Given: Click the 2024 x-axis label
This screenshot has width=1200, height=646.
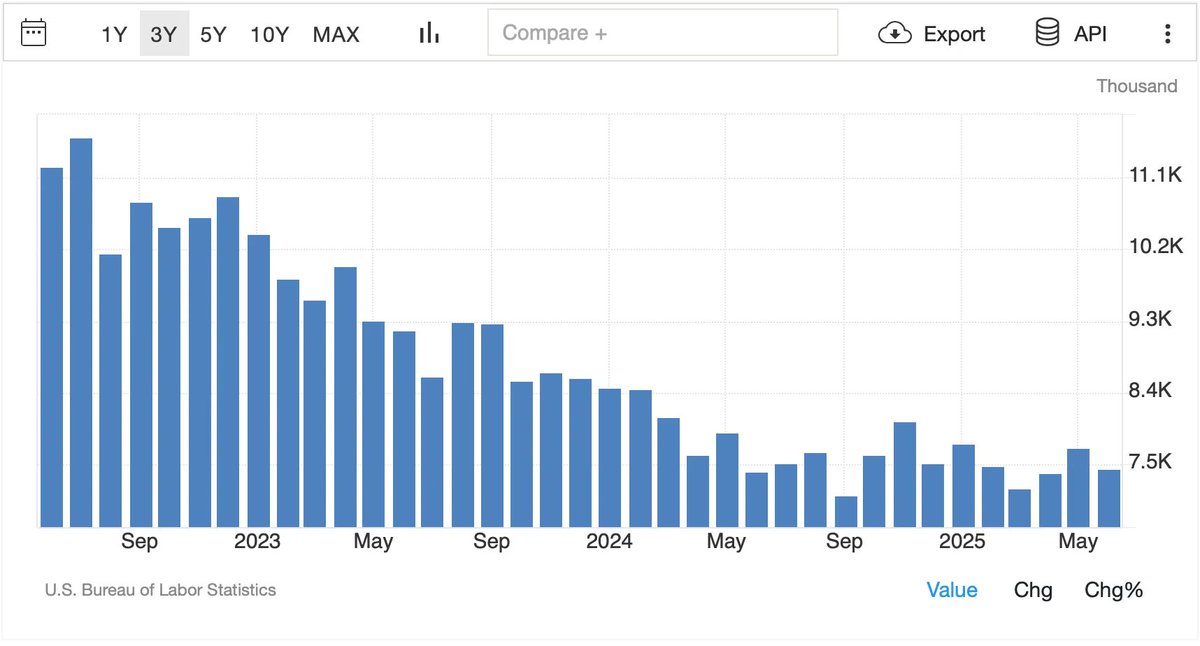Looking at the screenshot, I should coord(609,541).
